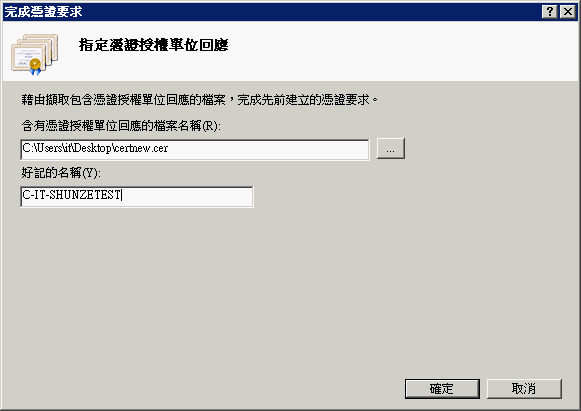Viewport: 581px width, 411px height.
Task: Click the gold seal ribbon on certificate icon
Action: click(x=35, y=67)
